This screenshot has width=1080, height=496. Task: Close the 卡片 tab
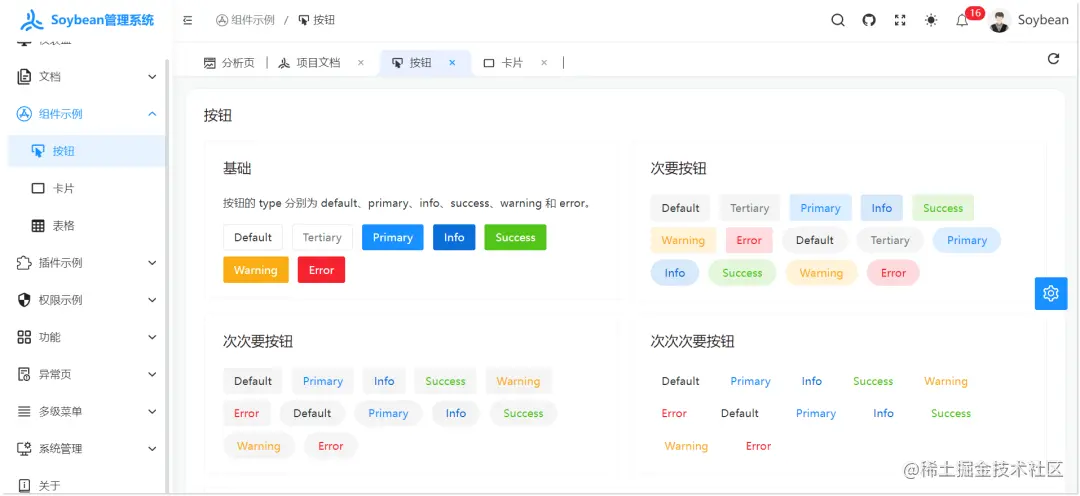point(544,63)
